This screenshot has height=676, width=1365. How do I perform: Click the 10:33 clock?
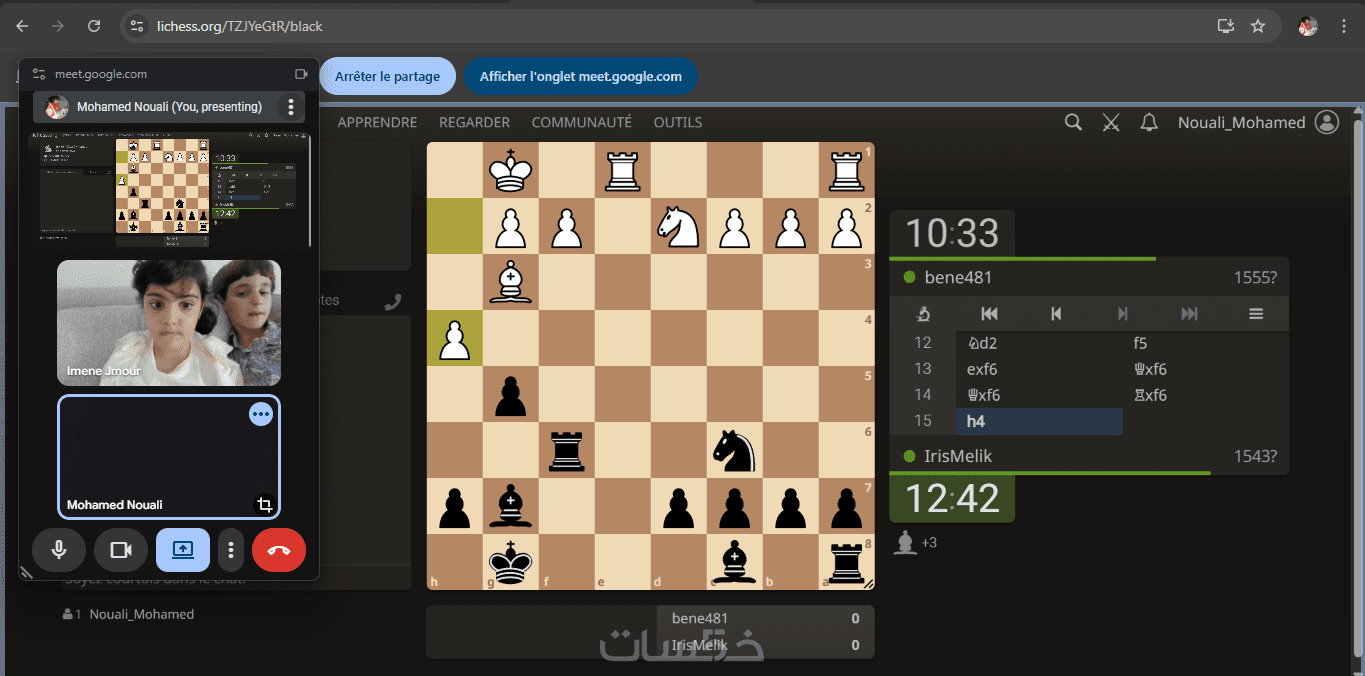[x=952, y=234]
